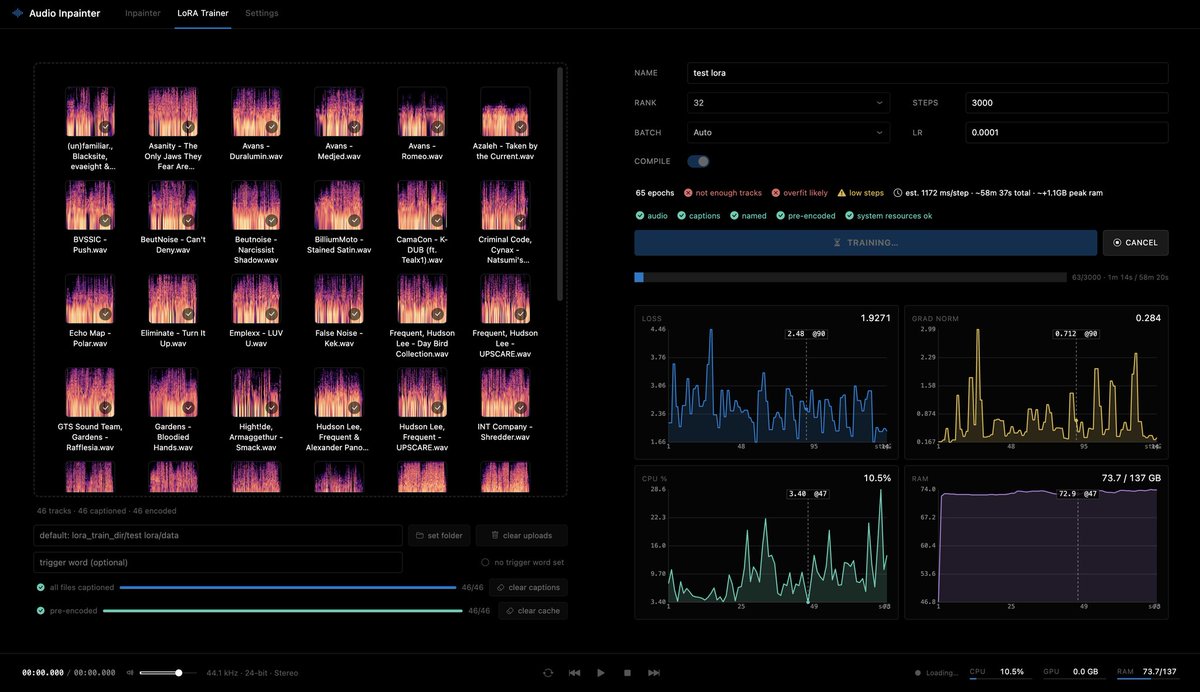Image resolution: width=1200 pixels, height=692 pixels.
Task: Open the Settings tab
Action: (x=262, y=13)
